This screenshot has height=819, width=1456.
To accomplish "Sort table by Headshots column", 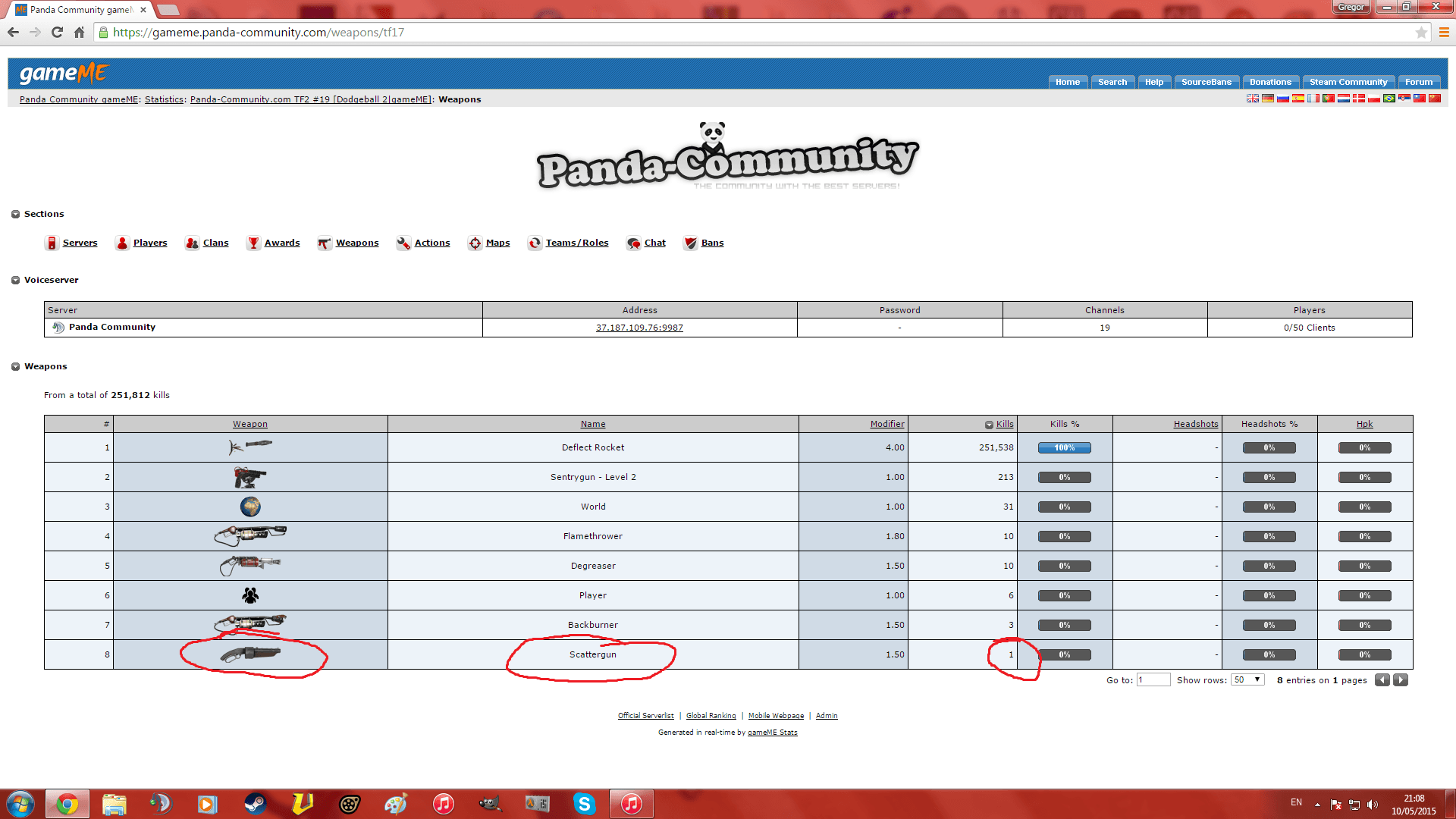I will pyautogui.click(x=1195, y=424).
